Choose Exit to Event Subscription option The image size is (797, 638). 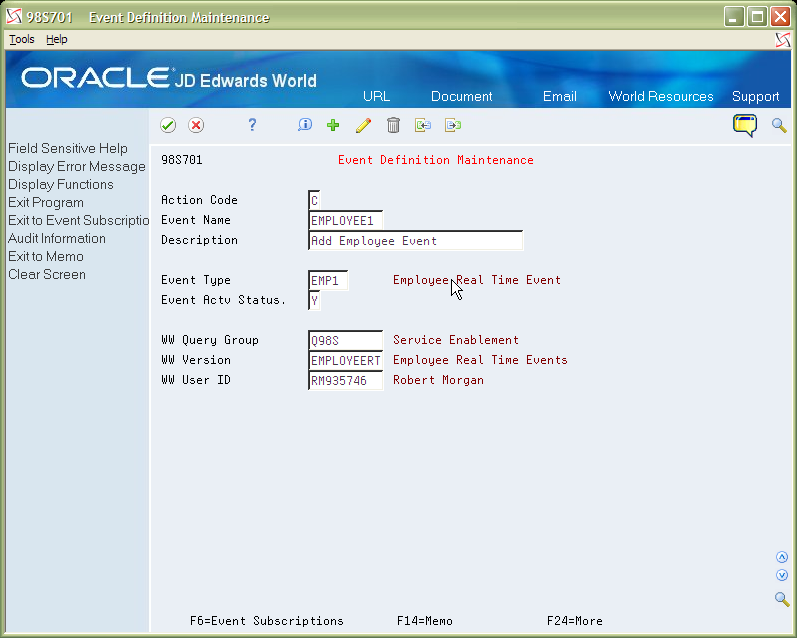(x=78, y=220)
